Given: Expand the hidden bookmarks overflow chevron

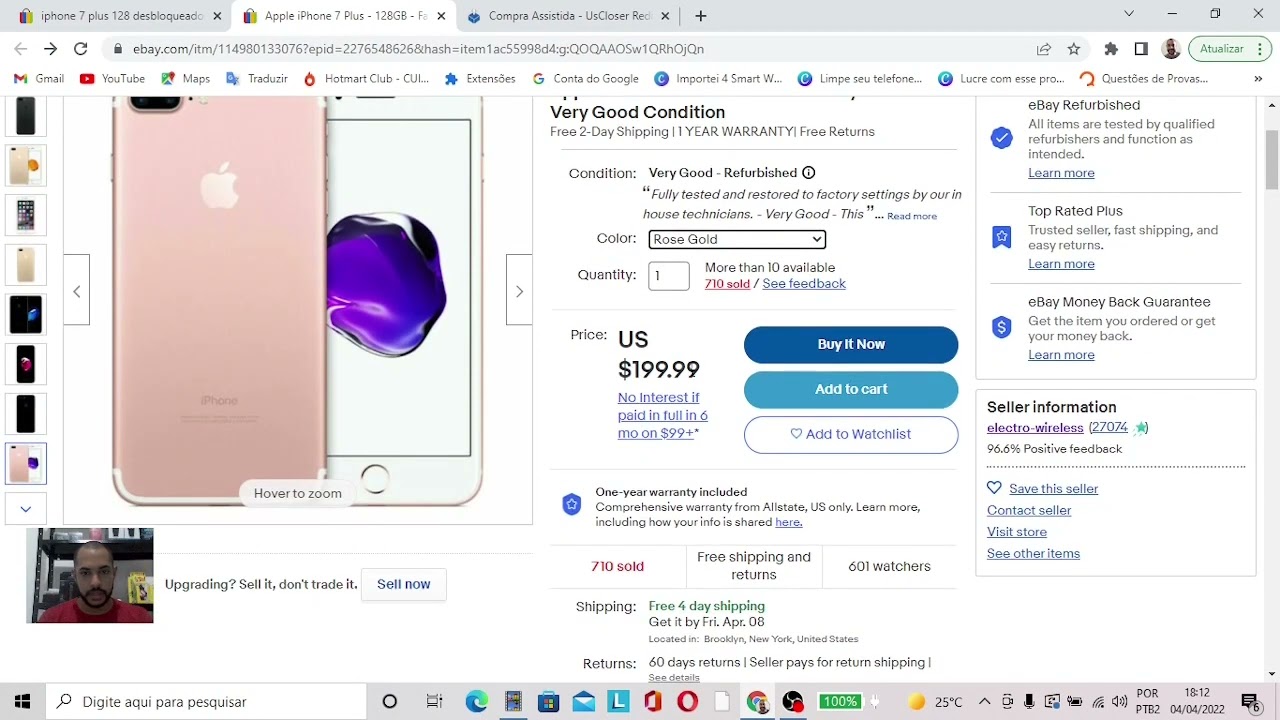Looking at the screenshot, I should [x=1258, y=79].
